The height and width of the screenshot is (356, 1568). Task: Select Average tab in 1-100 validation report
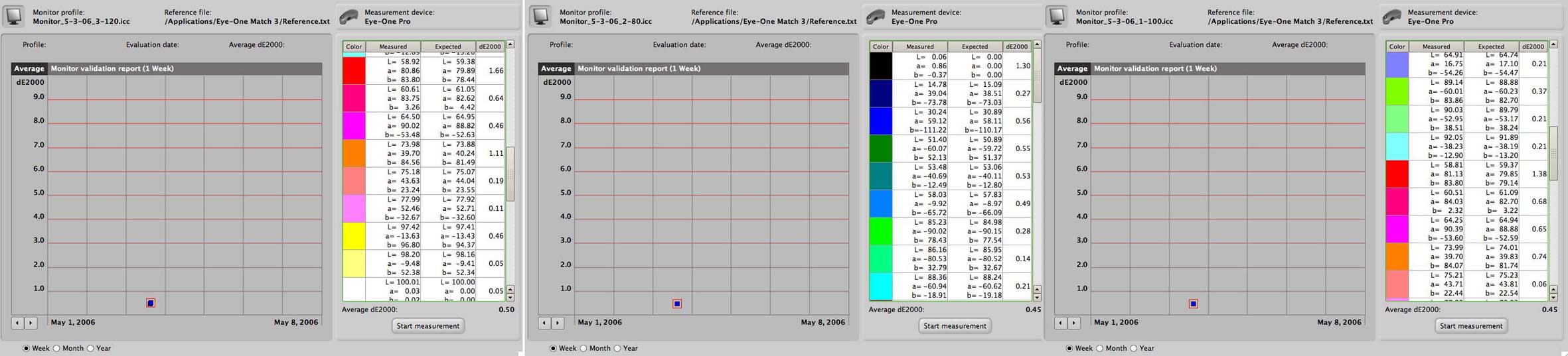[1073, 68]
